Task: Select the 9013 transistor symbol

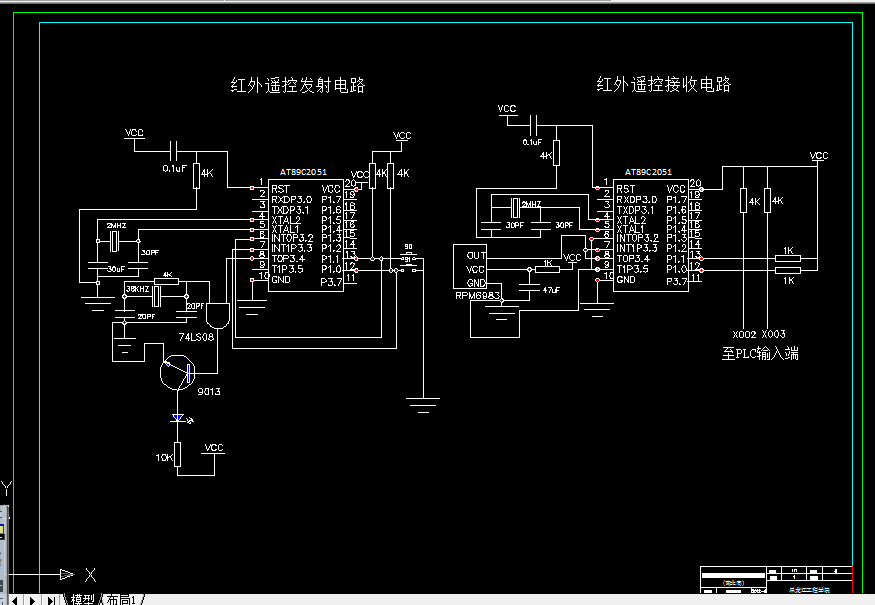Action: (177, 373)
